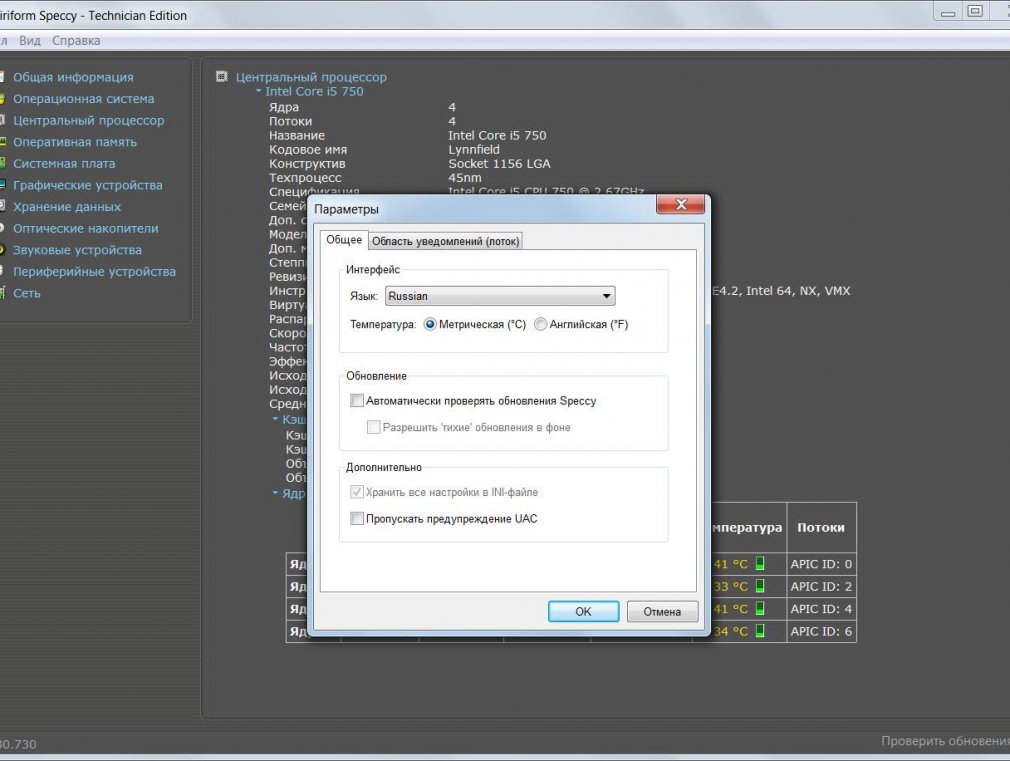Open Оперативная память in sidebar
Screen dimensions: 1010x761
tap(75, 142)
